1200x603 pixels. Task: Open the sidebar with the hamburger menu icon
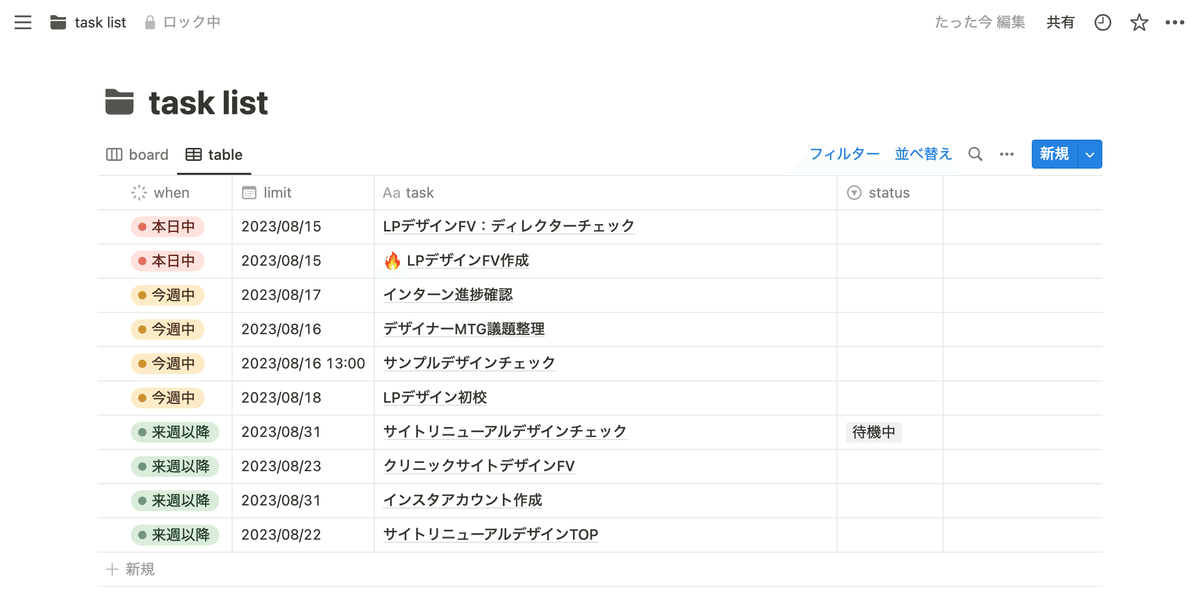(x=22, y=22)
